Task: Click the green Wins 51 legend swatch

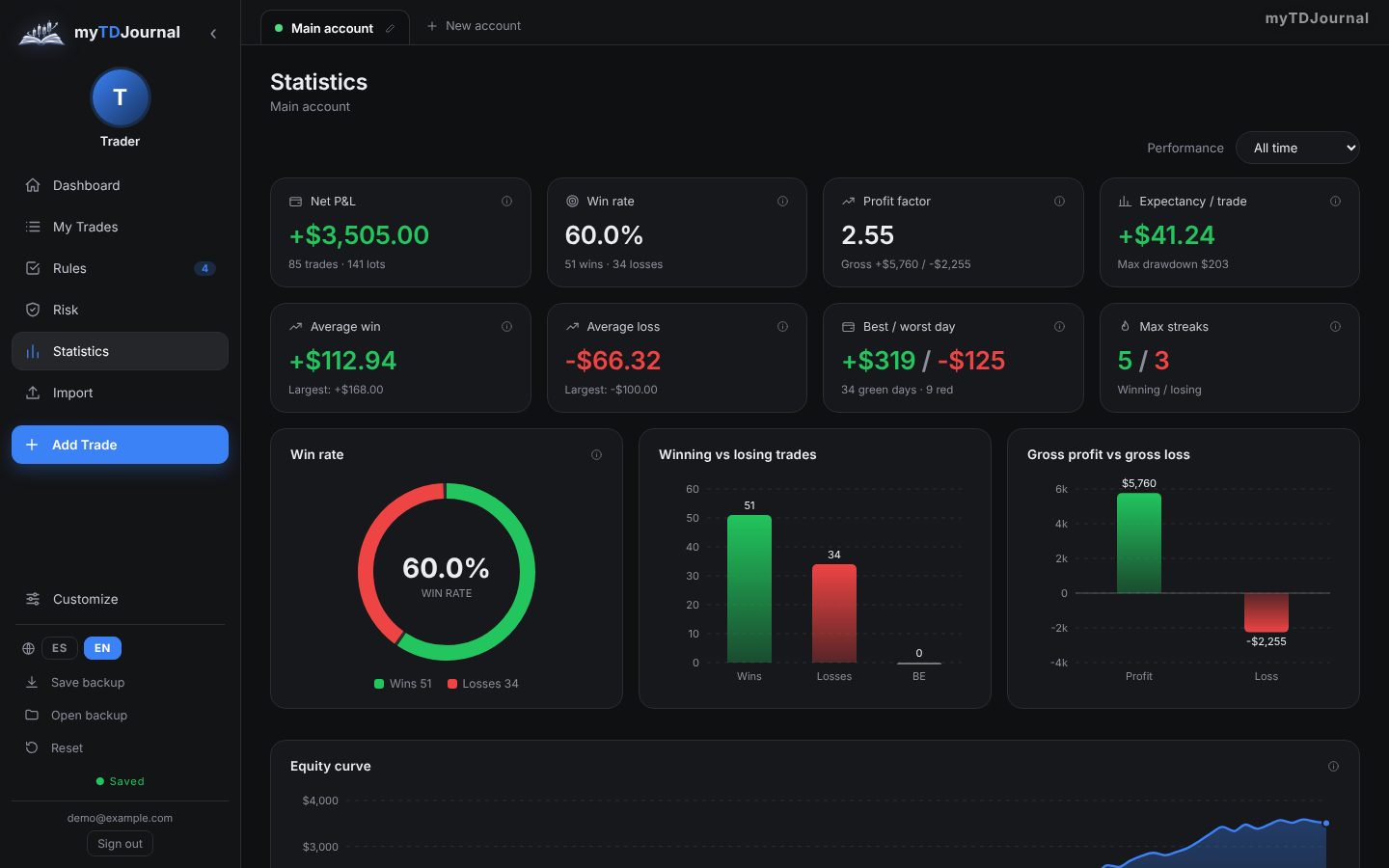Action: click(379, 684)
